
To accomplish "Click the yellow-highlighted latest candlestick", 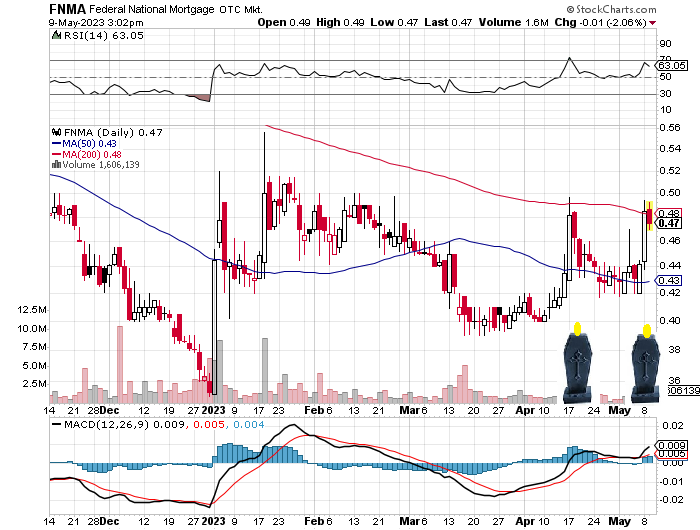I will (x=650, y=216).
